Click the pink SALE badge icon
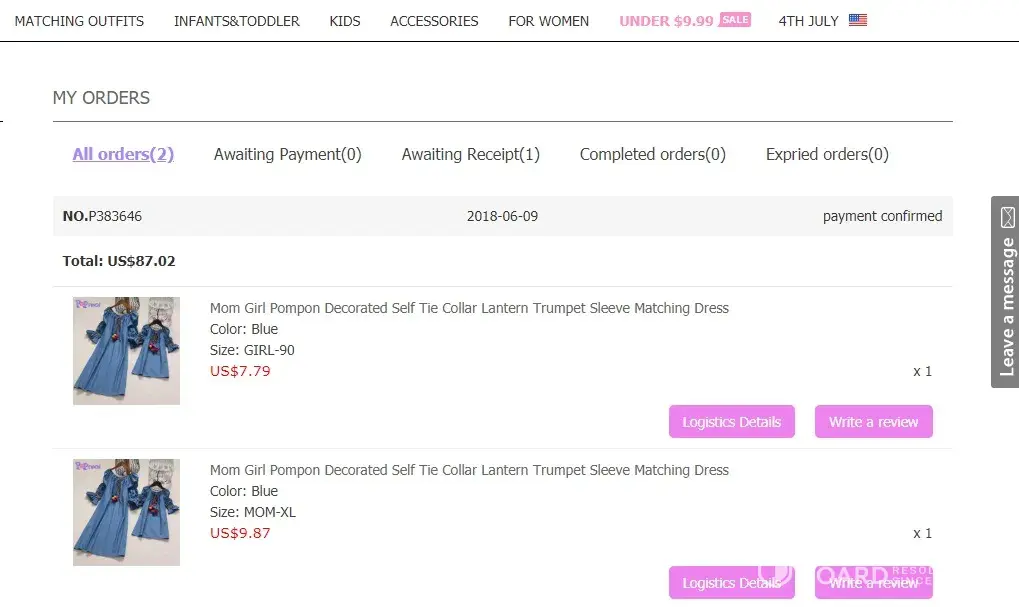1019x607 pixels. [x=735, y=20]
